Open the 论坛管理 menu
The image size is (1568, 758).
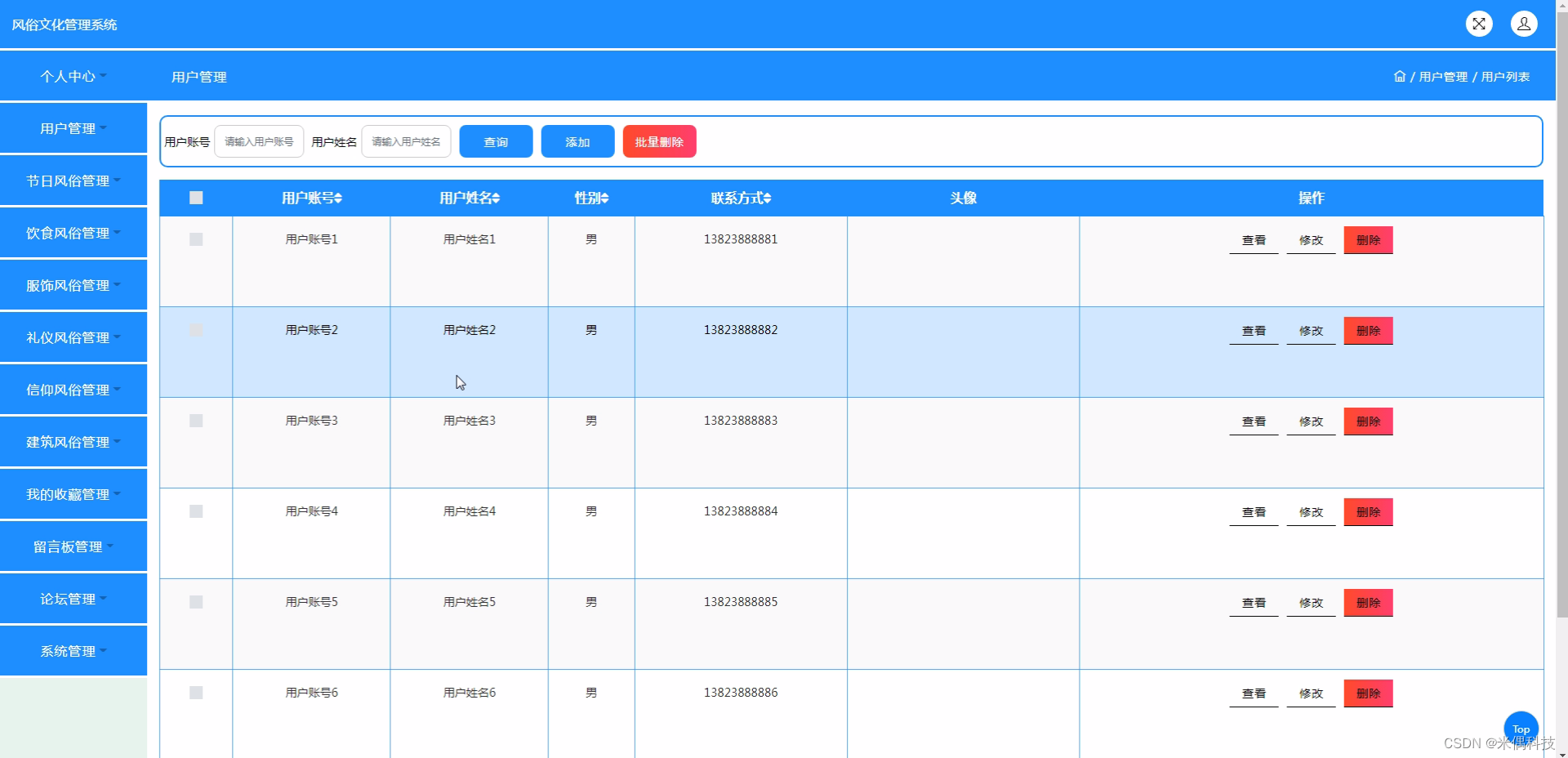73,599
